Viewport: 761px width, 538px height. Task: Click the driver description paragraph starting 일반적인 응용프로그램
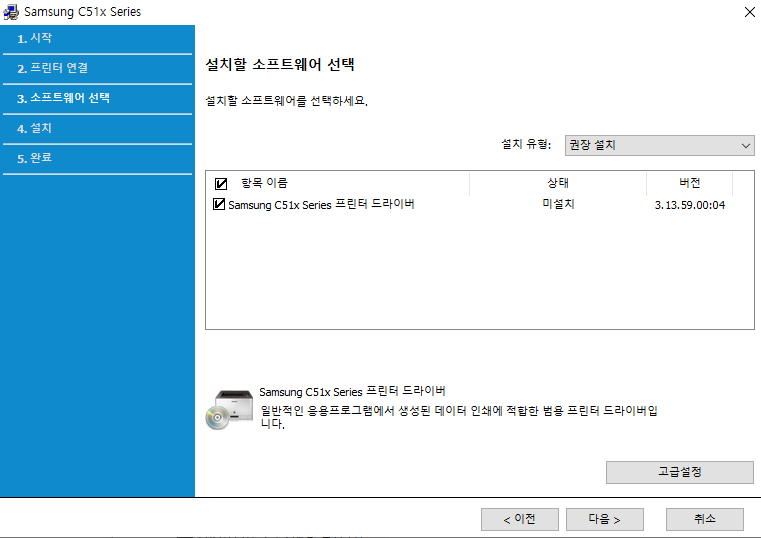tap(459, 417)
